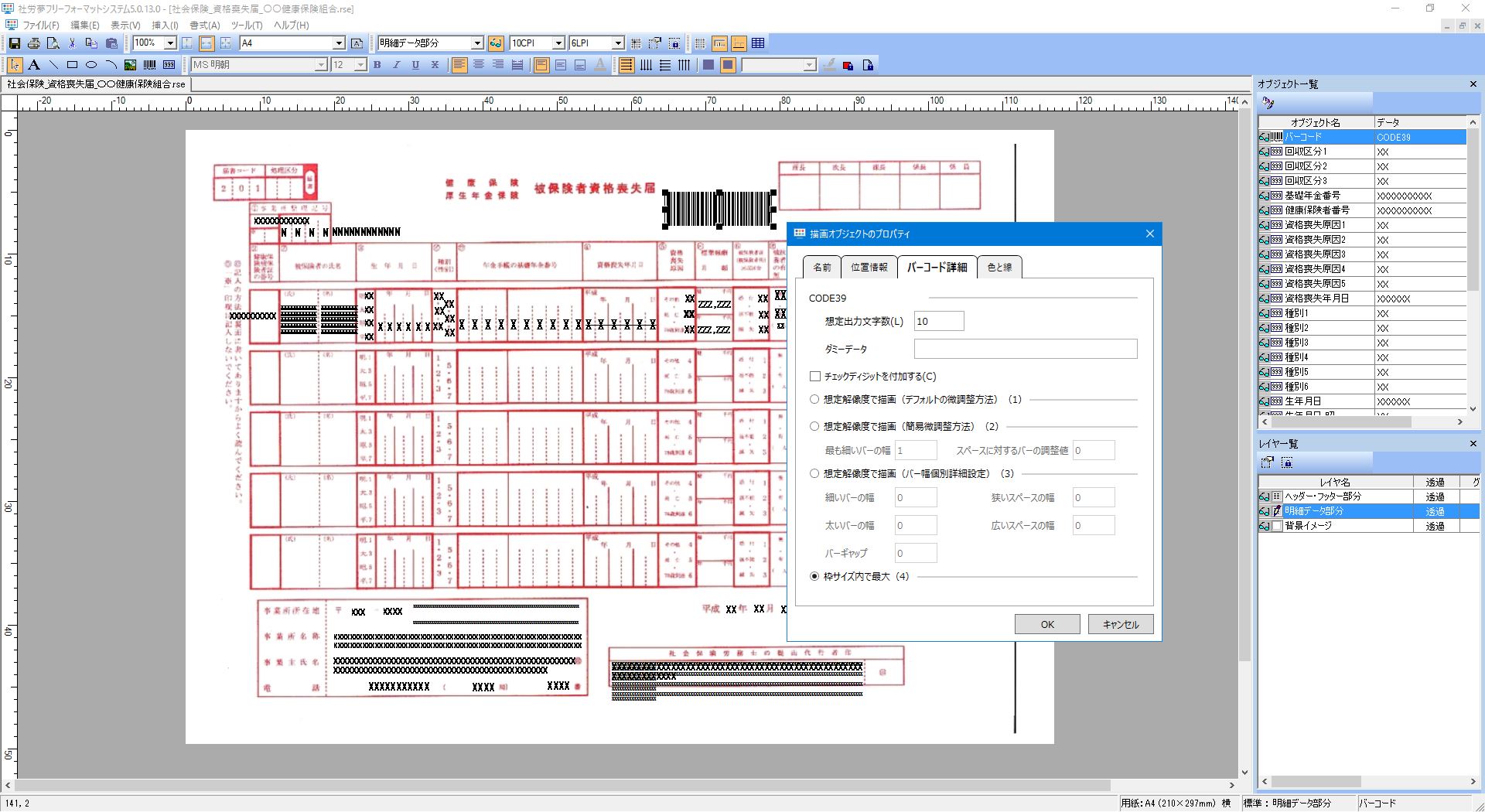Align text left in formatting toolbar

click(459, 65)
